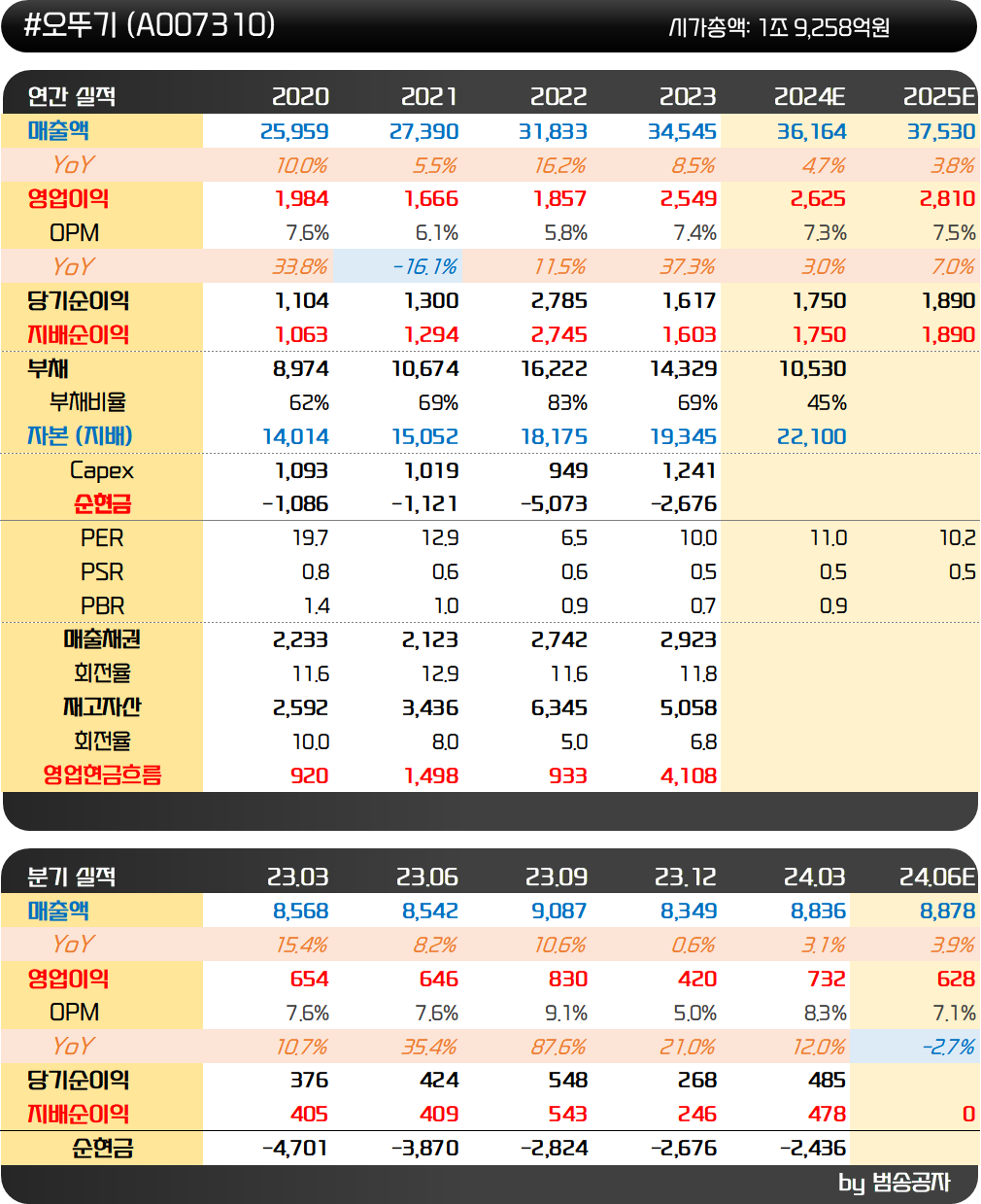Click the annual revenue value 31,833
The height and width of the screenshot is (1204, 981).
(x=553, y=131)
